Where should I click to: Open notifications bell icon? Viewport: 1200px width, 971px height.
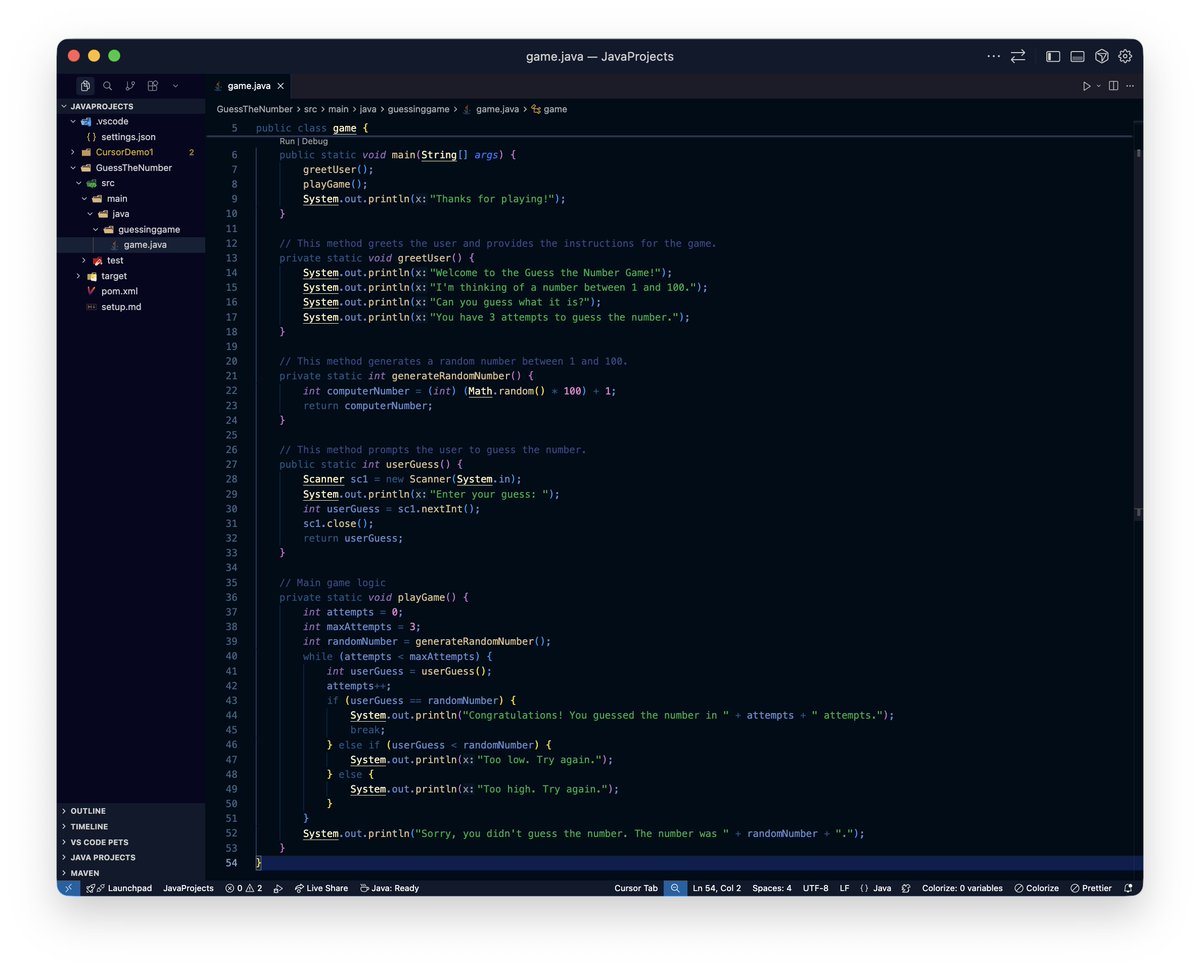[1128, 888]
